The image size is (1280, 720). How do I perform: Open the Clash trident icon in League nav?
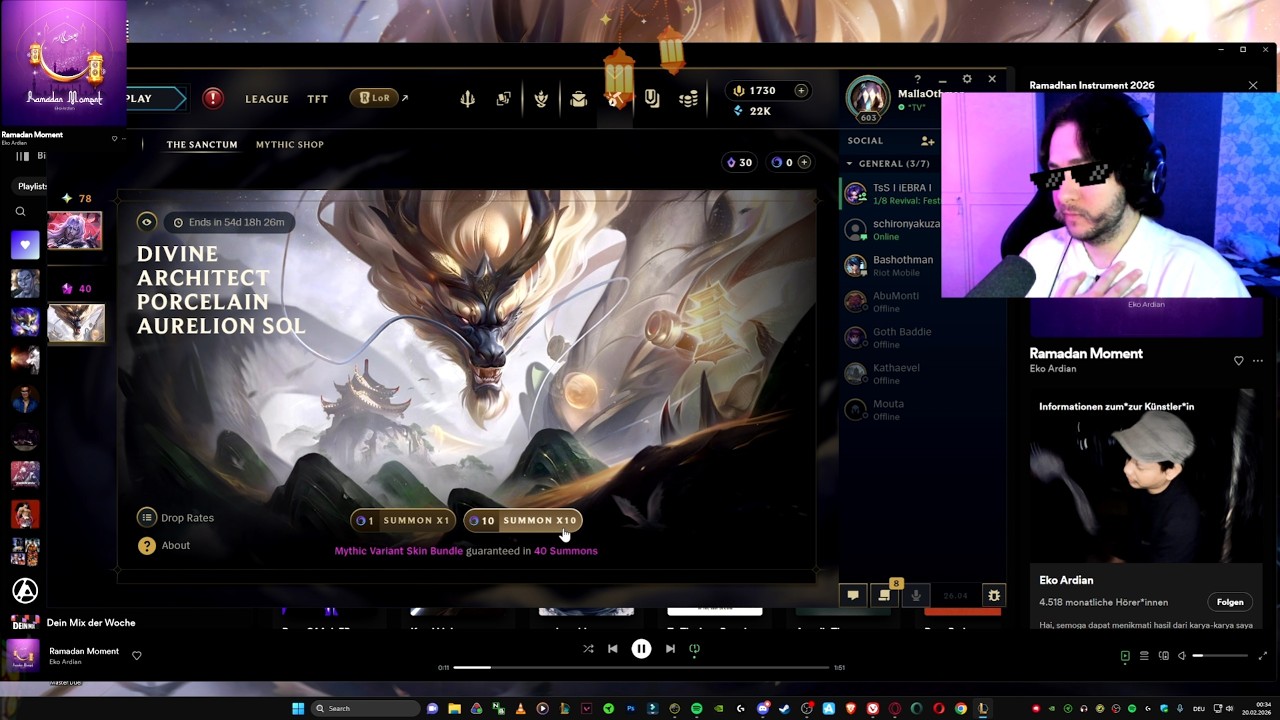point(467,98)
